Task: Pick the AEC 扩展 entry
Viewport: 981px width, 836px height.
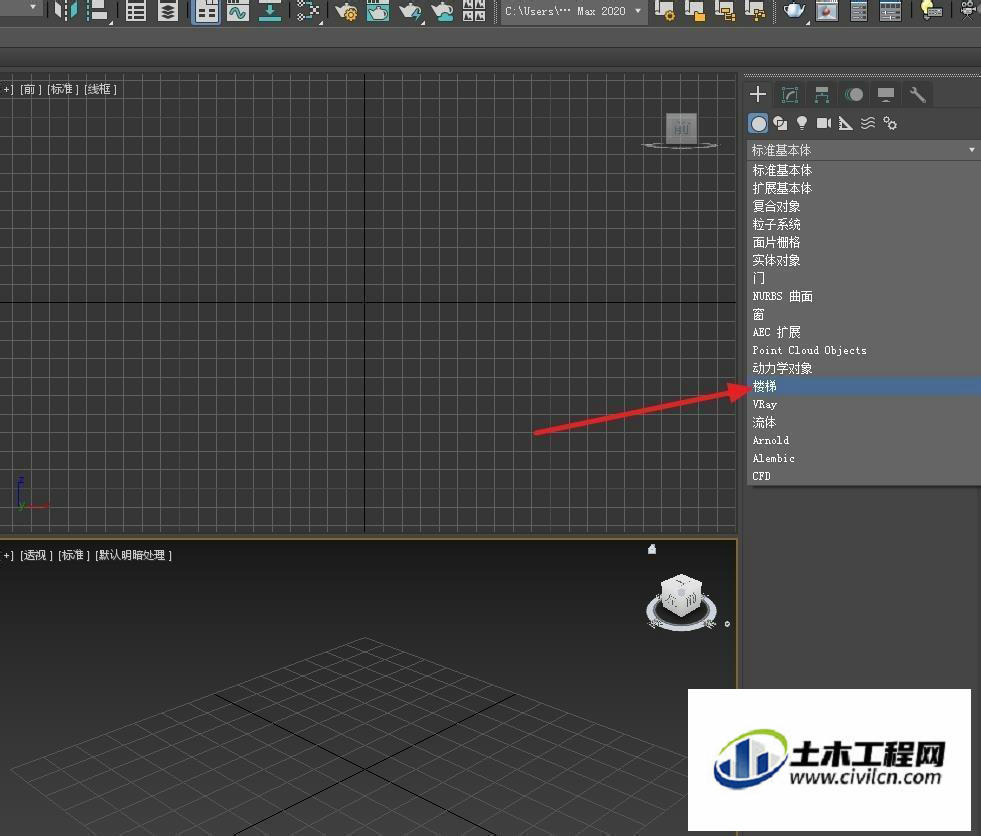Action: [x=864, y=332]
